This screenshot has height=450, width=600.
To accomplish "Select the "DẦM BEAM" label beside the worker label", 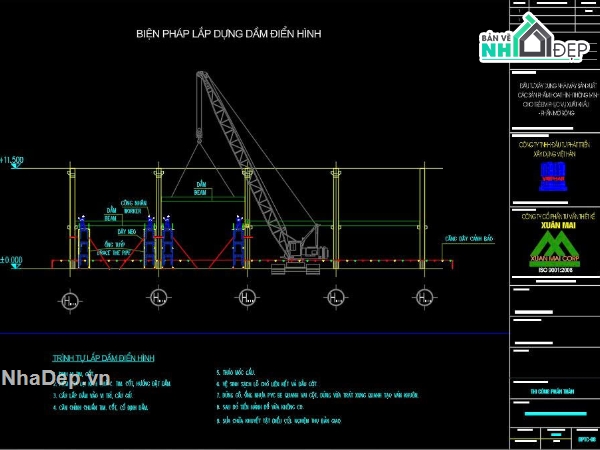I will click(111, 214).
